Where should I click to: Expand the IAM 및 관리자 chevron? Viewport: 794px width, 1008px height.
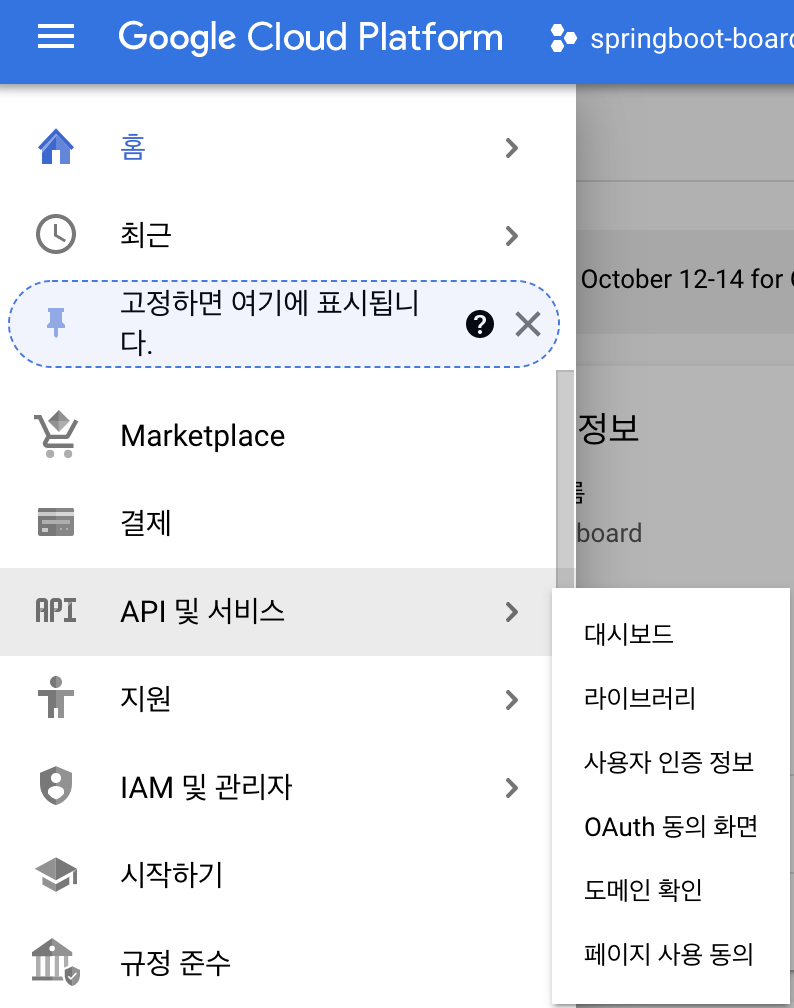click(512, 788)
